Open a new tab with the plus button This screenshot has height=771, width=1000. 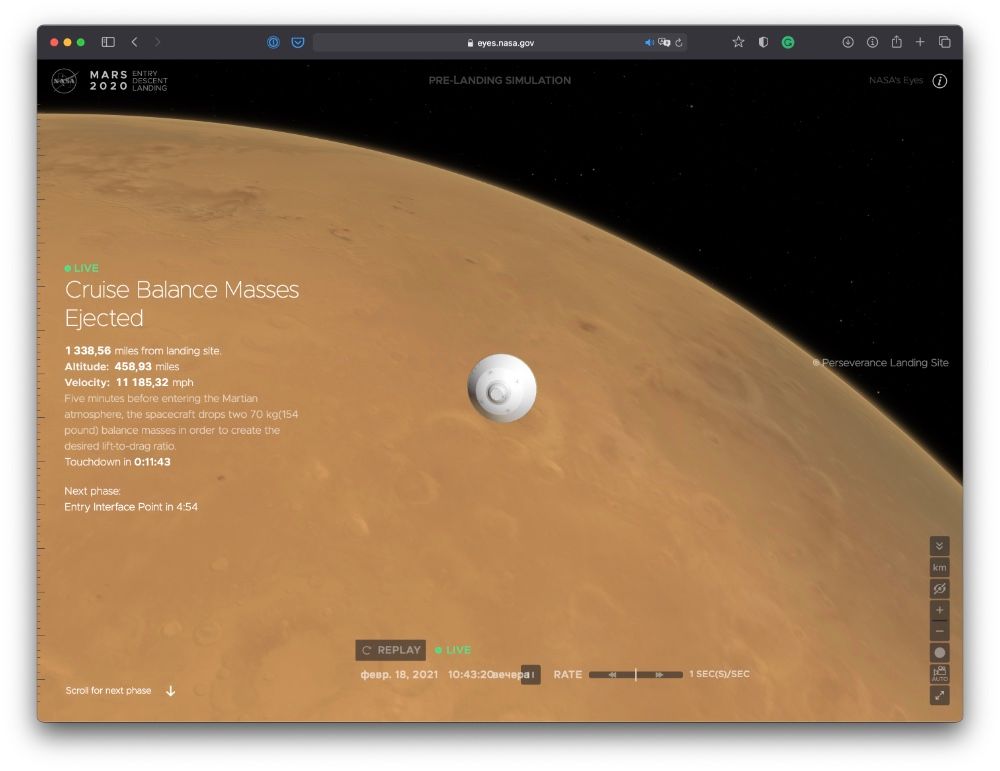[920, 42]
